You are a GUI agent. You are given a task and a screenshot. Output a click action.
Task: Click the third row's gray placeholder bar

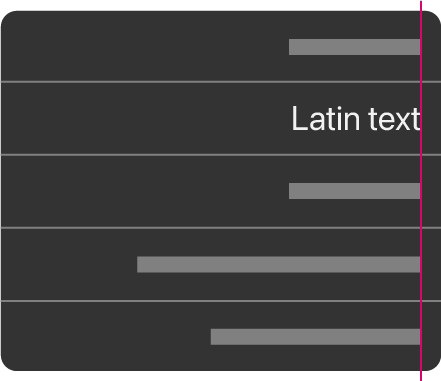click(354, 191)
